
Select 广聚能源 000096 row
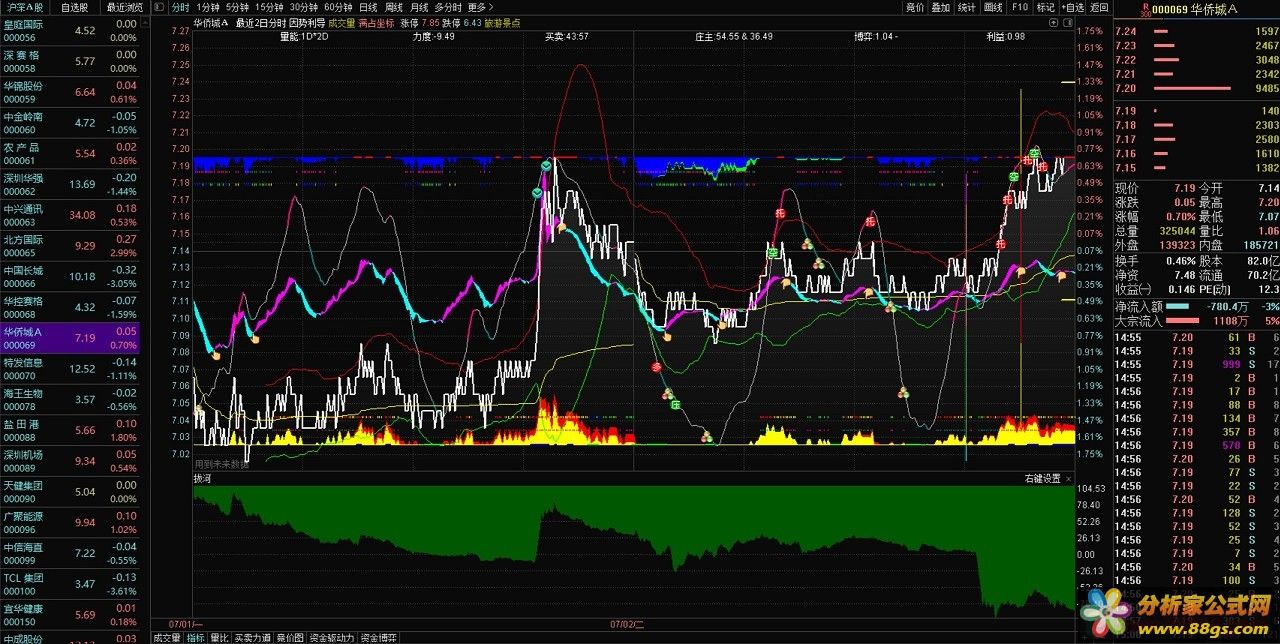coord(70,522)
